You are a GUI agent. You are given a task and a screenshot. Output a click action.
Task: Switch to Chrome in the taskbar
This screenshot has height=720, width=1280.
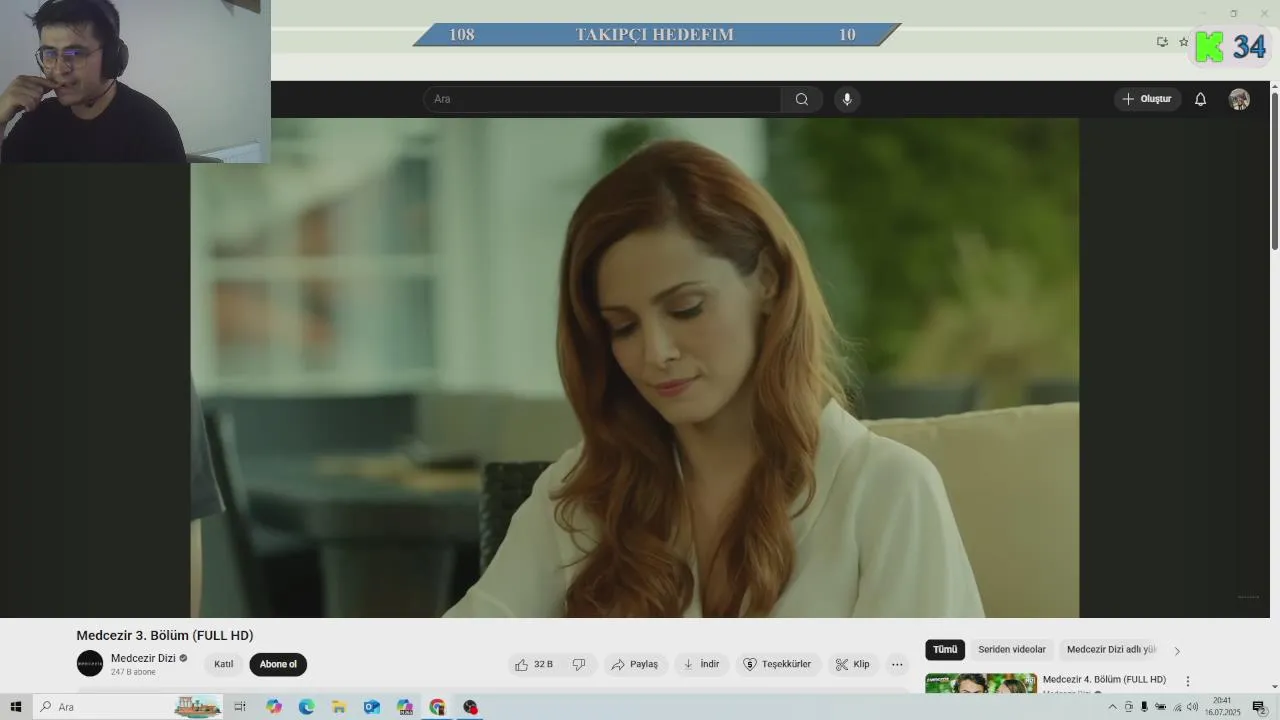437,707
